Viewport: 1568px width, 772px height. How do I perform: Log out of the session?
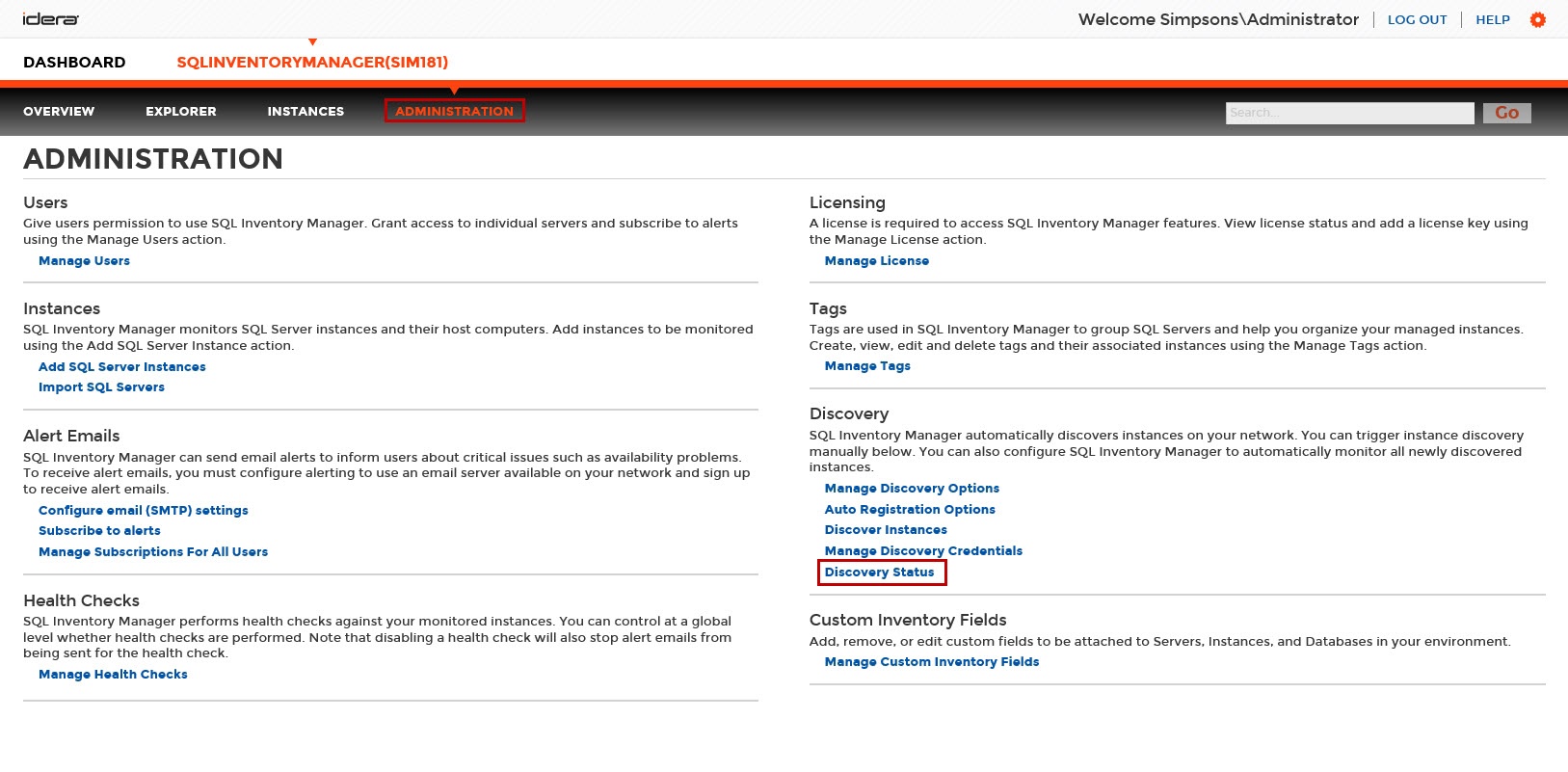point(1417,19)
